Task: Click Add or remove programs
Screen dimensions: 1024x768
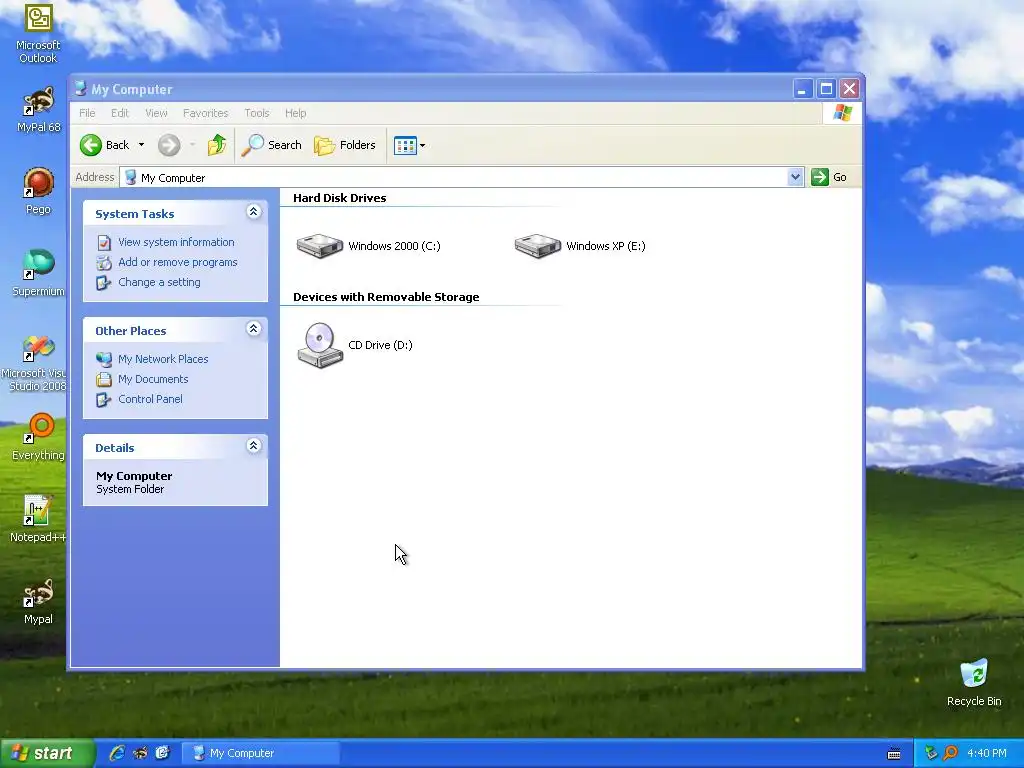Action: 178,263
